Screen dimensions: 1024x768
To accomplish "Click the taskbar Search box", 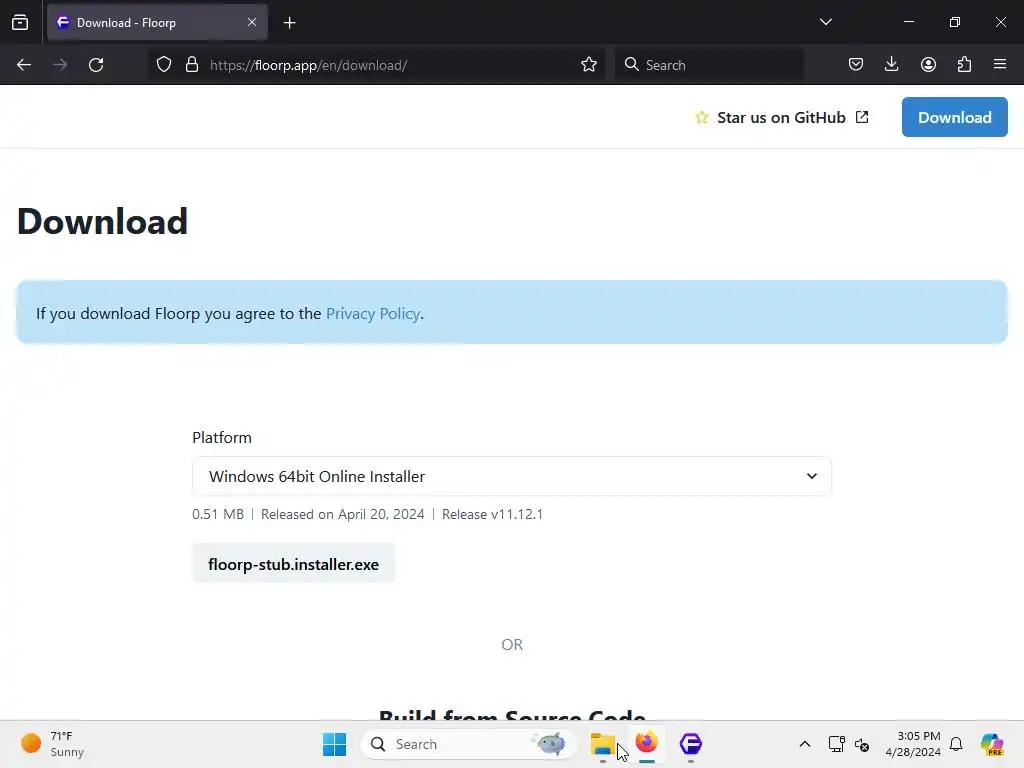I will [x=468, y=744].
